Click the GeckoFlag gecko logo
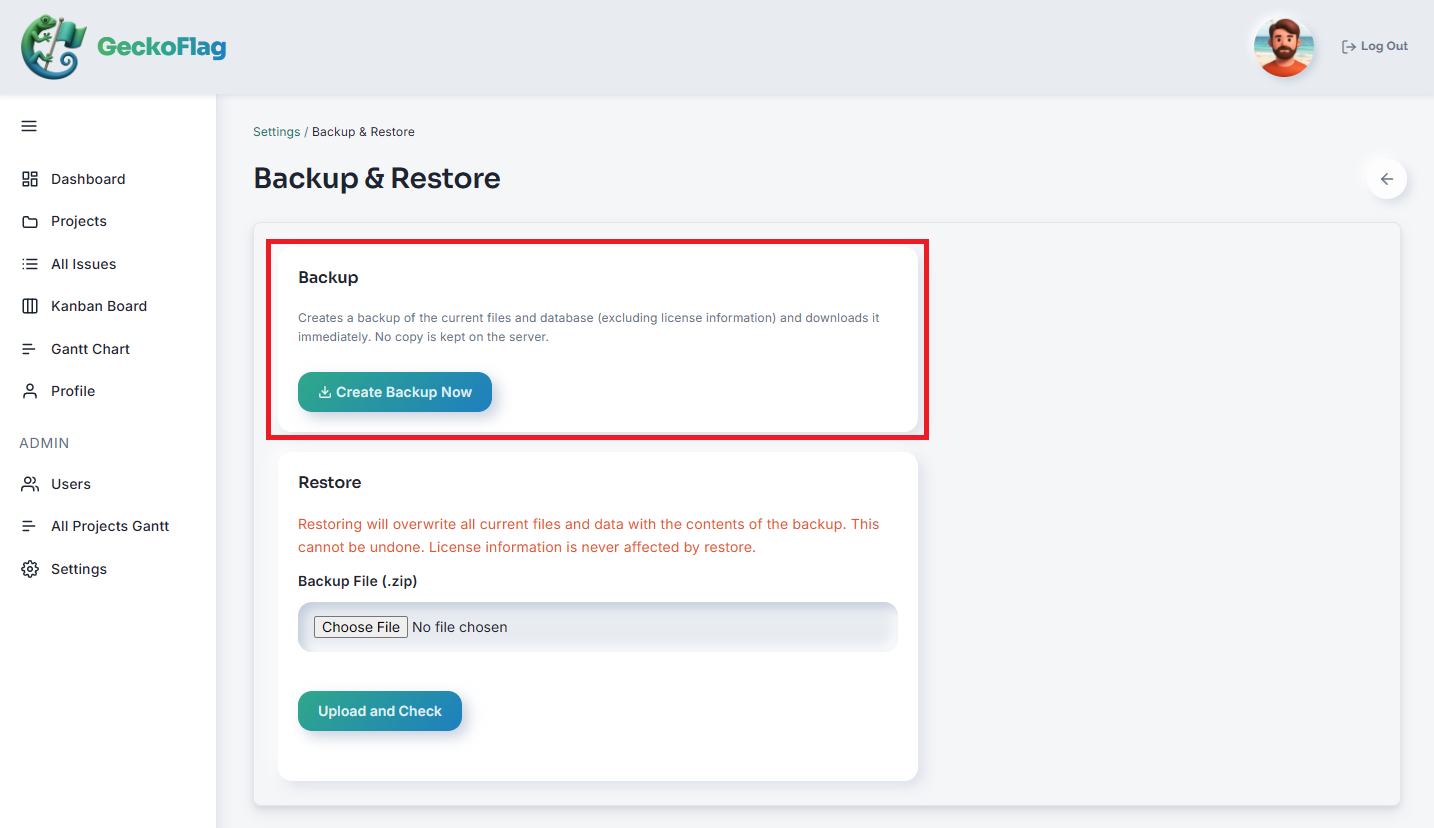The image size is (1434, 828). click(54, 47)
